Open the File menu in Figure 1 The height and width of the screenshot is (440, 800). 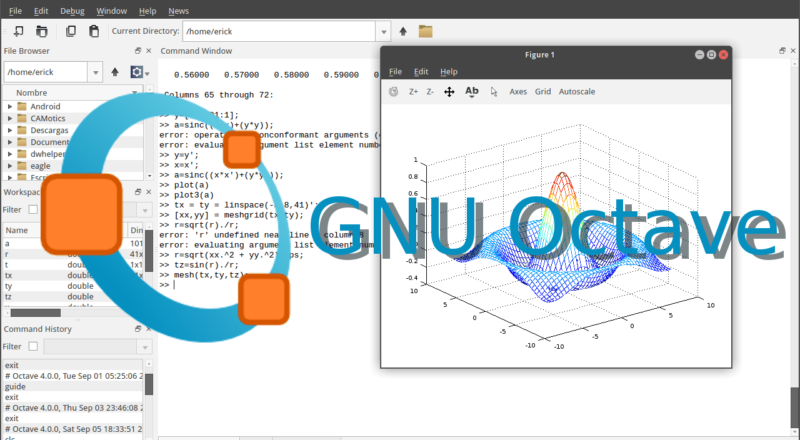click(x=395, y=71)
